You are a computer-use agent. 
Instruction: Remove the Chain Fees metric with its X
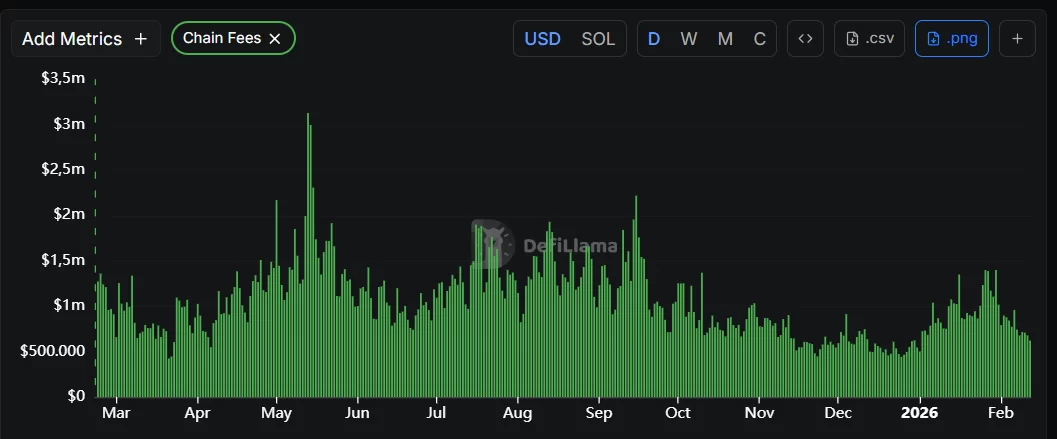(x=275, y=38)
